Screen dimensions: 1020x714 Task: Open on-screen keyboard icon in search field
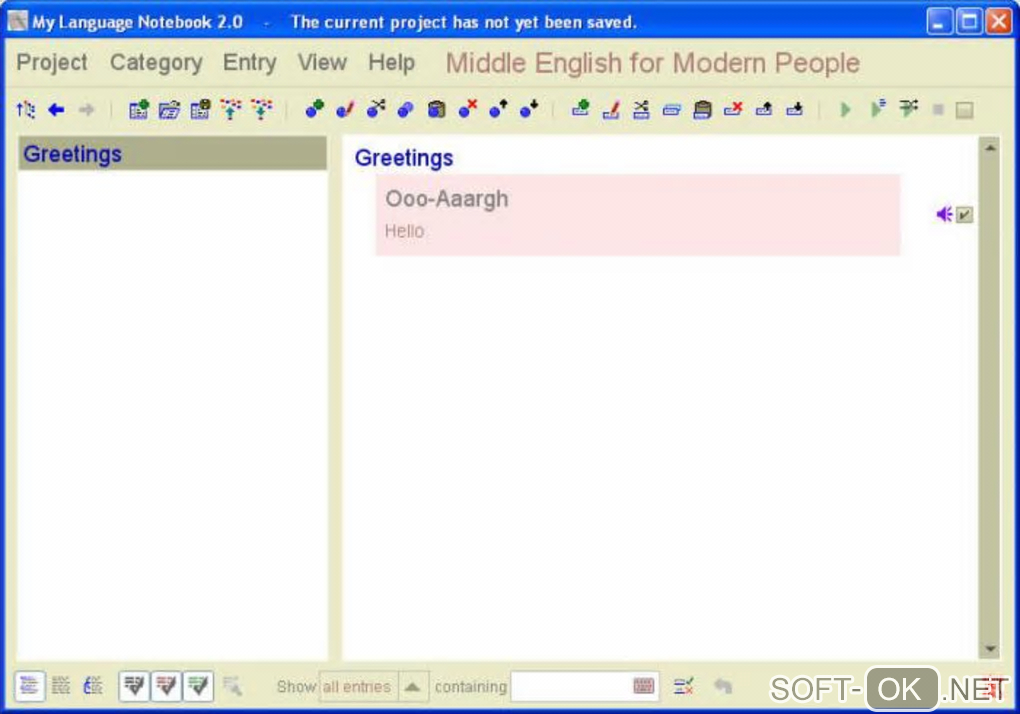pyautogui.click(x=643, y=686)
